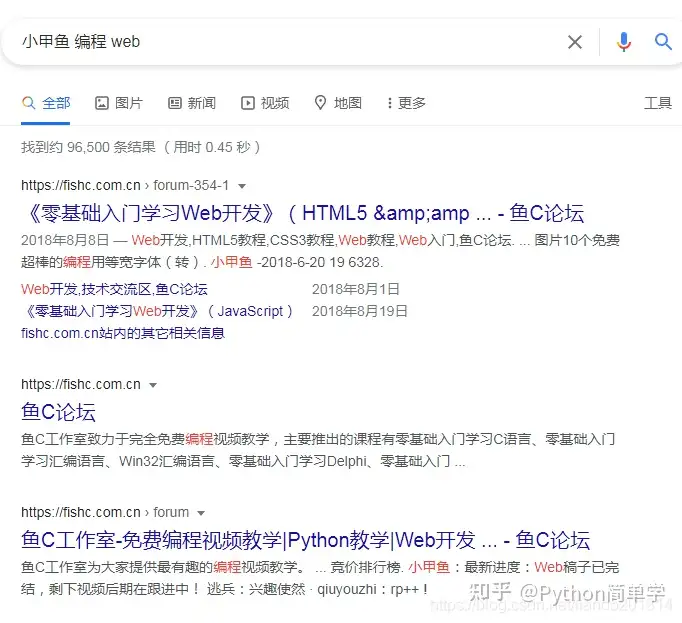Start voice search via microphone icon
The height and width of the screenshot is (623, 682).
pos(623,42)
